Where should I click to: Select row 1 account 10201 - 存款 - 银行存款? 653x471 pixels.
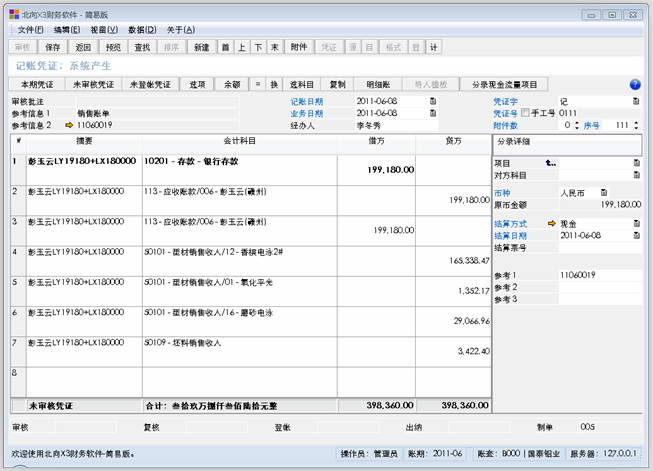tap(240, 170)
